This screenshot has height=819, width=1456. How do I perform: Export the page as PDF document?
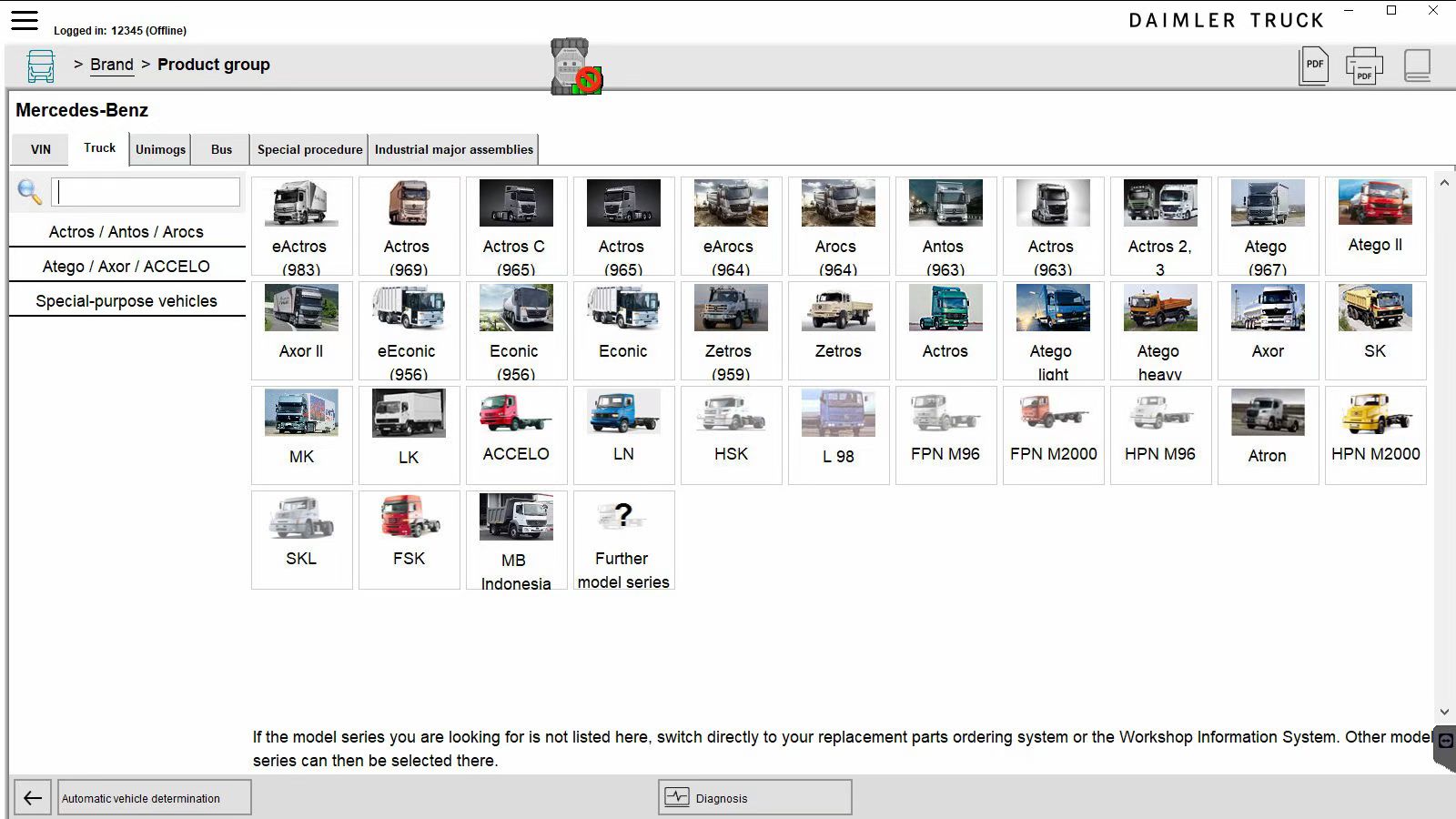click(1313, 66)
